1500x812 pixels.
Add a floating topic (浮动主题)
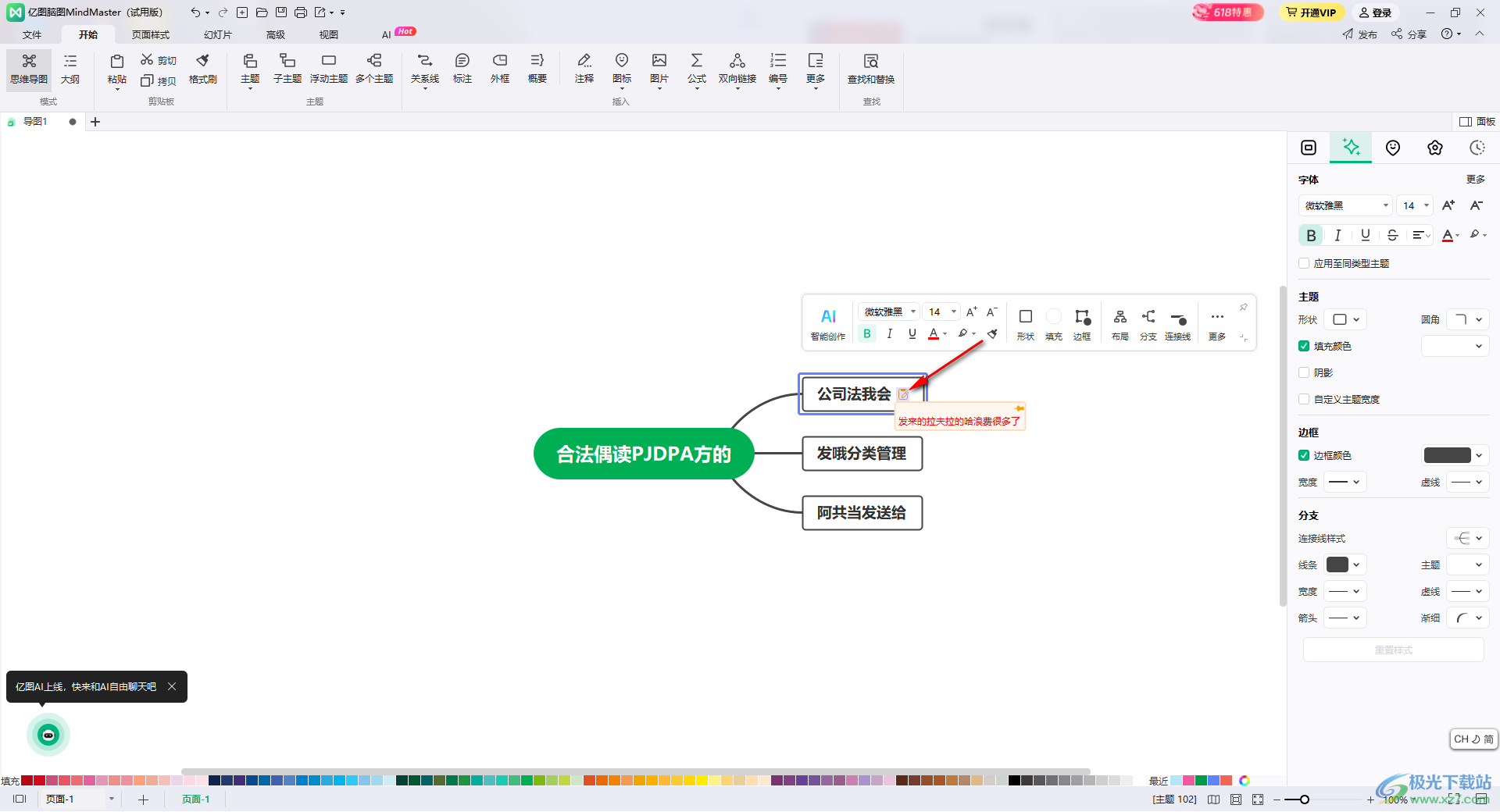(329, 69)
